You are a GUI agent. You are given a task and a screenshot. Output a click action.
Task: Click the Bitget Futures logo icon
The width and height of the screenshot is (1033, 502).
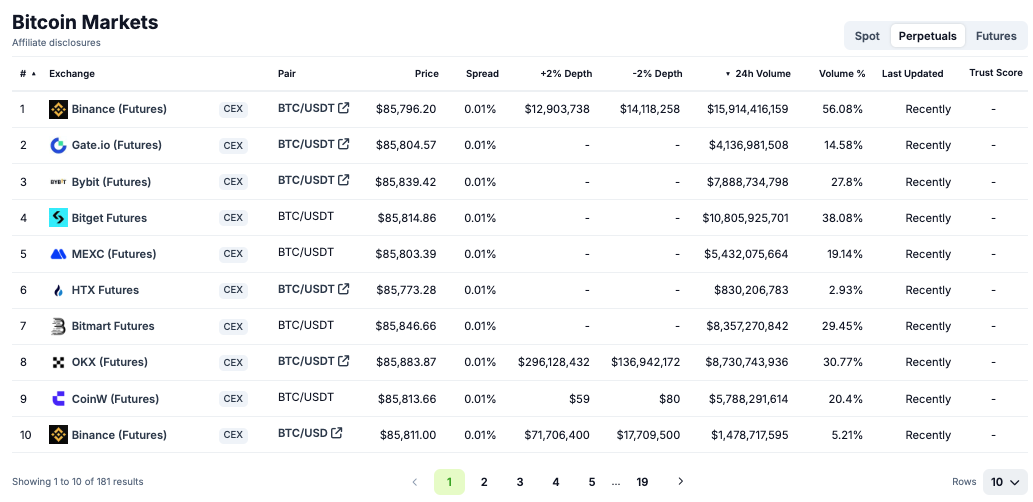(x=58, y=218)
